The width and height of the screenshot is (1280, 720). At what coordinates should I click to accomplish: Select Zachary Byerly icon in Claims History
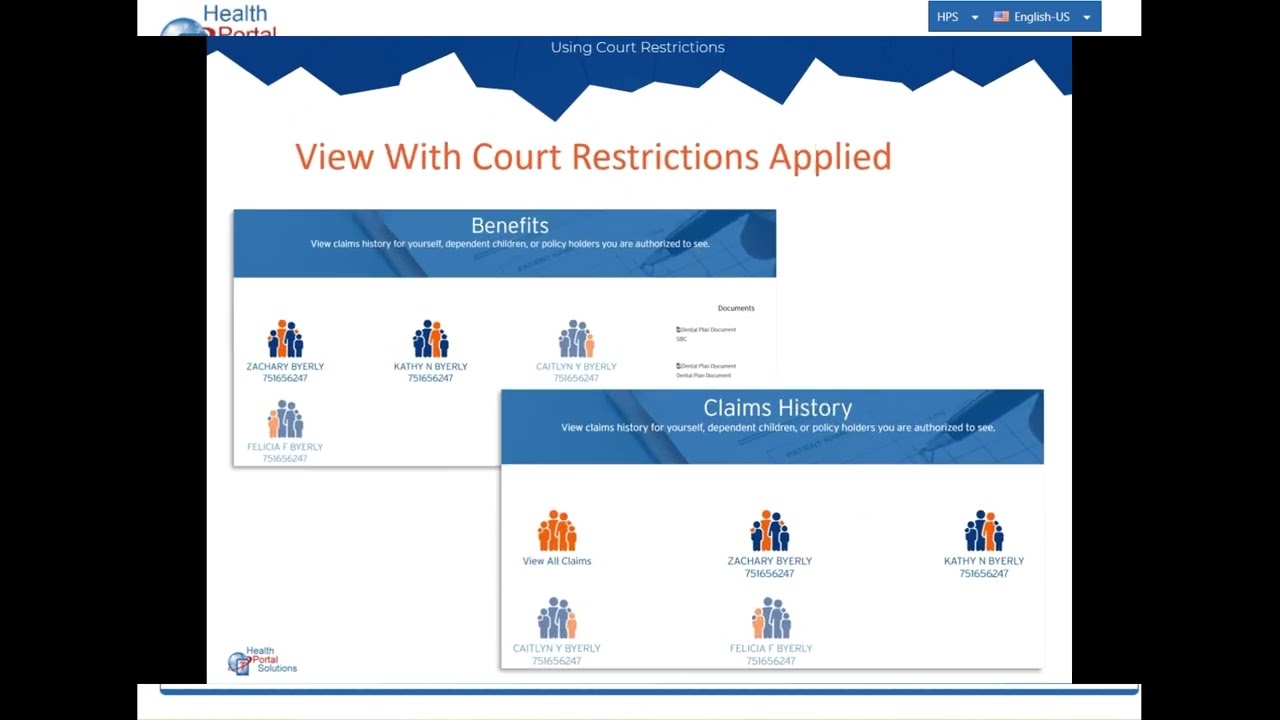coord(770,531)
